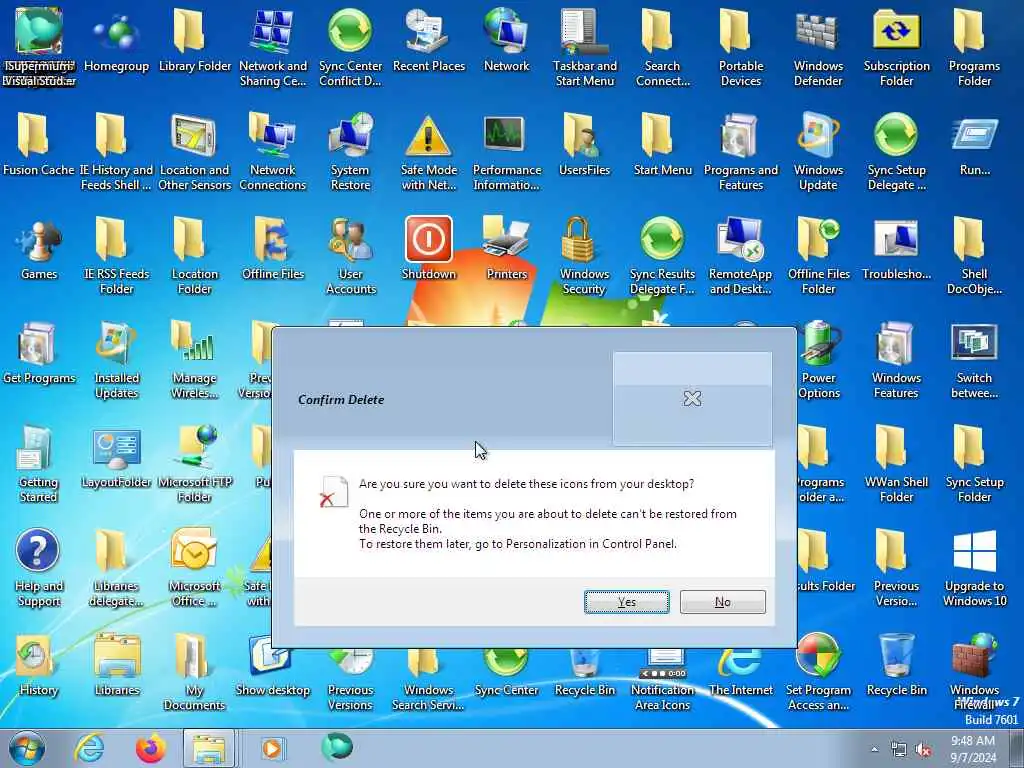Select Network and Sharing Center icon
The image size is (1024, 768).
273,49
